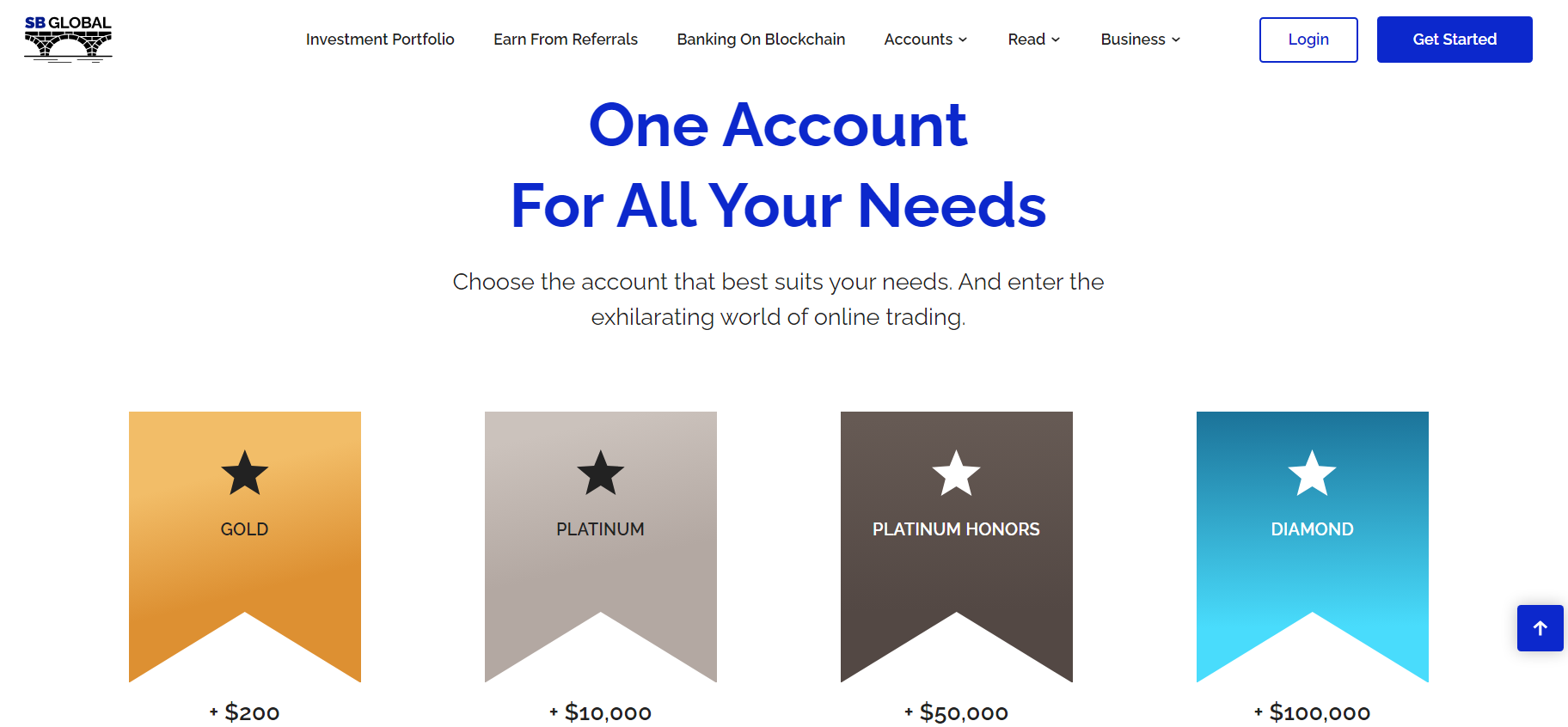
Task: Go to Earn From Referrals
Action: pyautogui.click(x=566, y=40)
